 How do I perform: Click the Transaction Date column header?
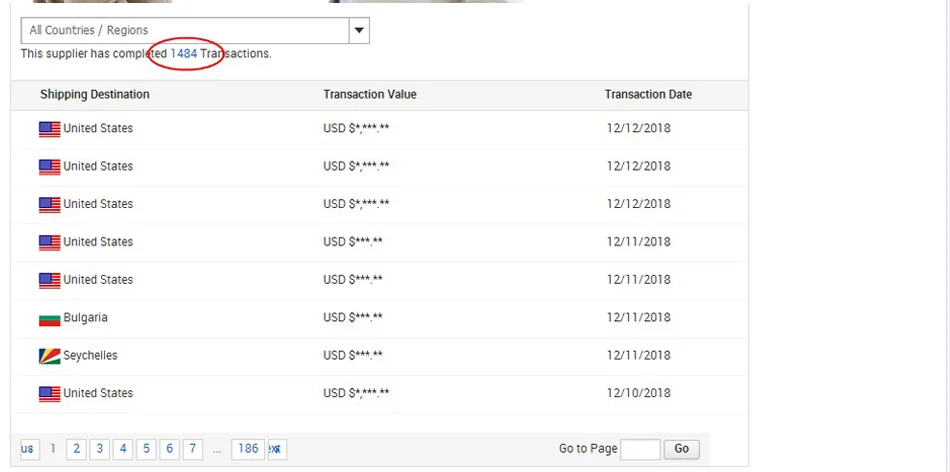648,95
